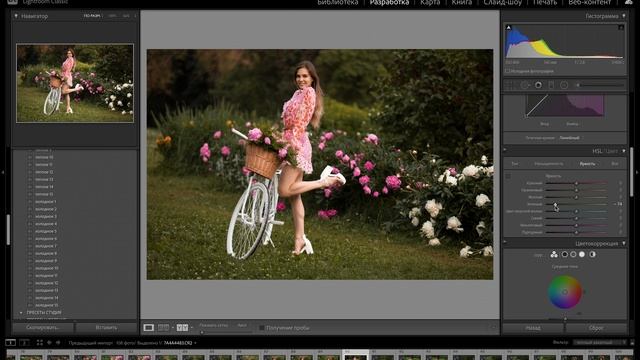The height and width of the screenshot is (360, 640).
Task: Select the Crop overlay tool
Action: [509, 85]
